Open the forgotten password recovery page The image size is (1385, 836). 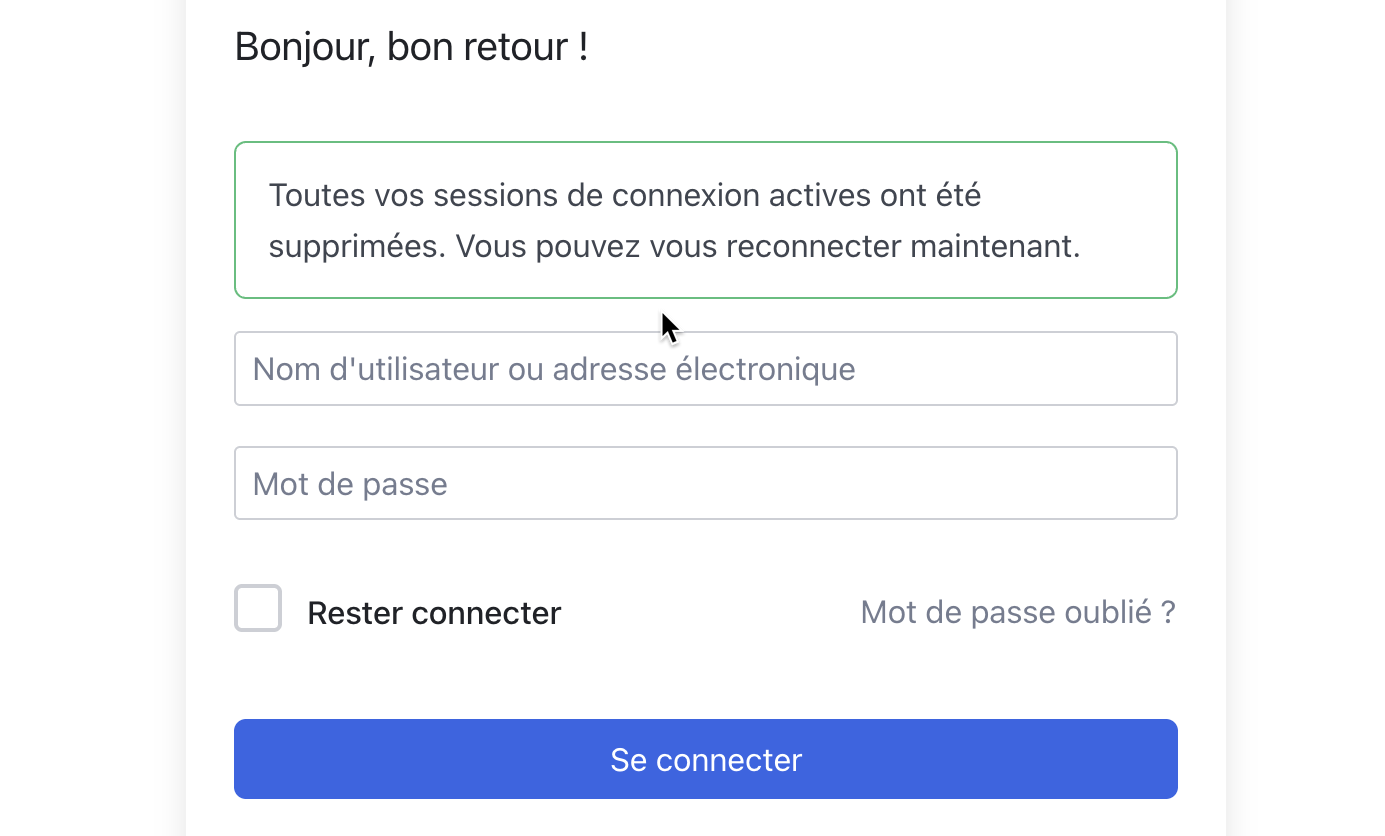coord(1017,612)
